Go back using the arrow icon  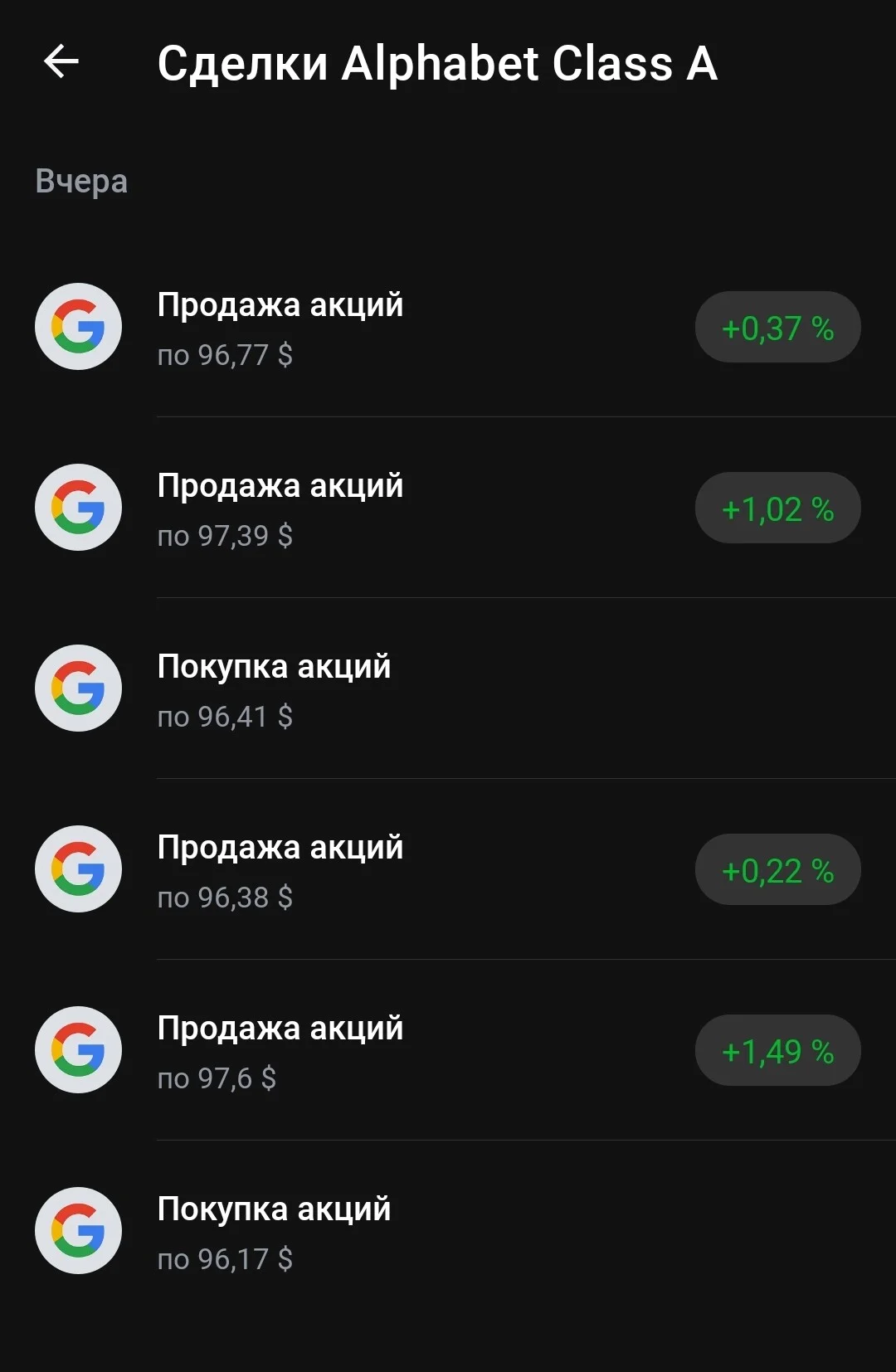(61, 61)
